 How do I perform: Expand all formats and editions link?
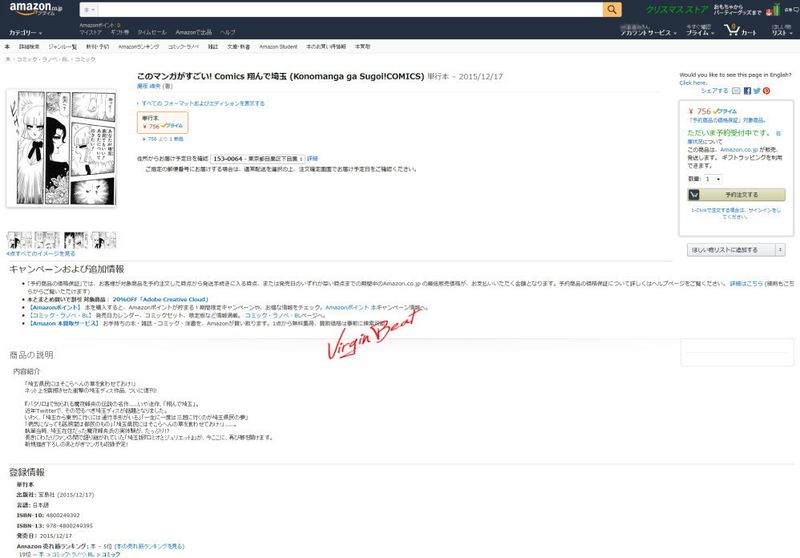pyautogui.click(x=203, y=104)
